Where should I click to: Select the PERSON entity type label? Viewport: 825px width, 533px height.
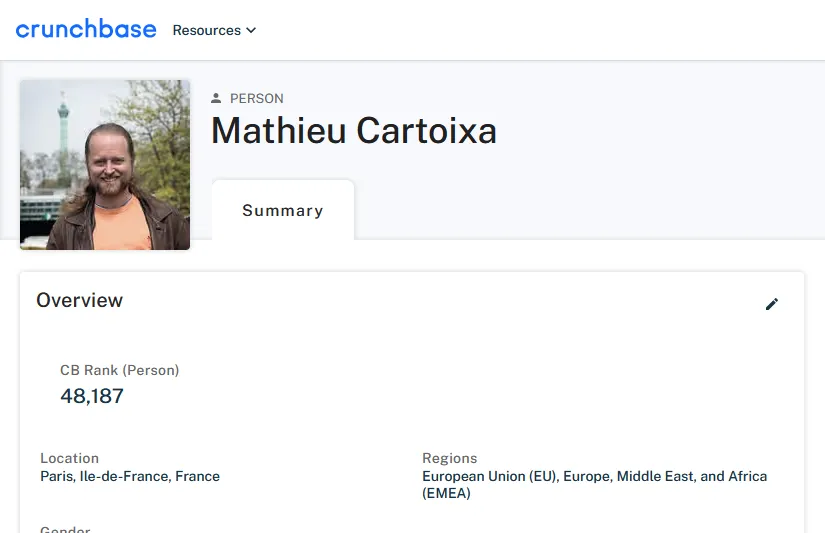[257, 98]
